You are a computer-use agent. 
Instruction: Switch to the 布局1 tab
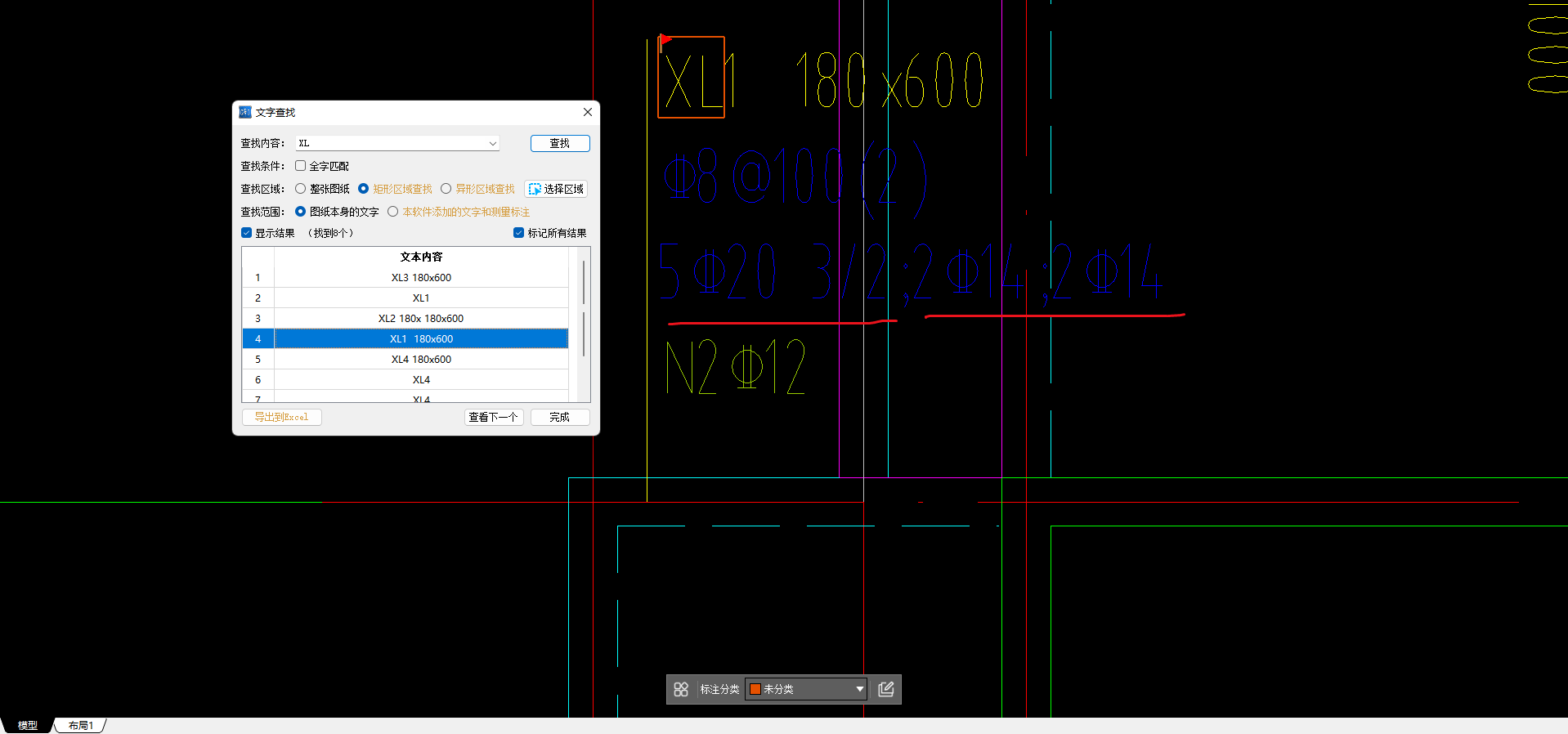81,725
